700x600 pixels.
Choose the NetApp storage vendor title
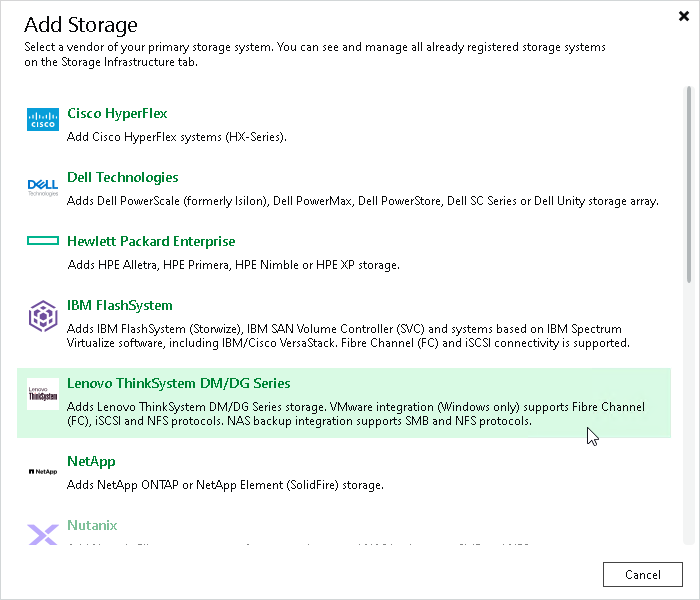[91, 461]
